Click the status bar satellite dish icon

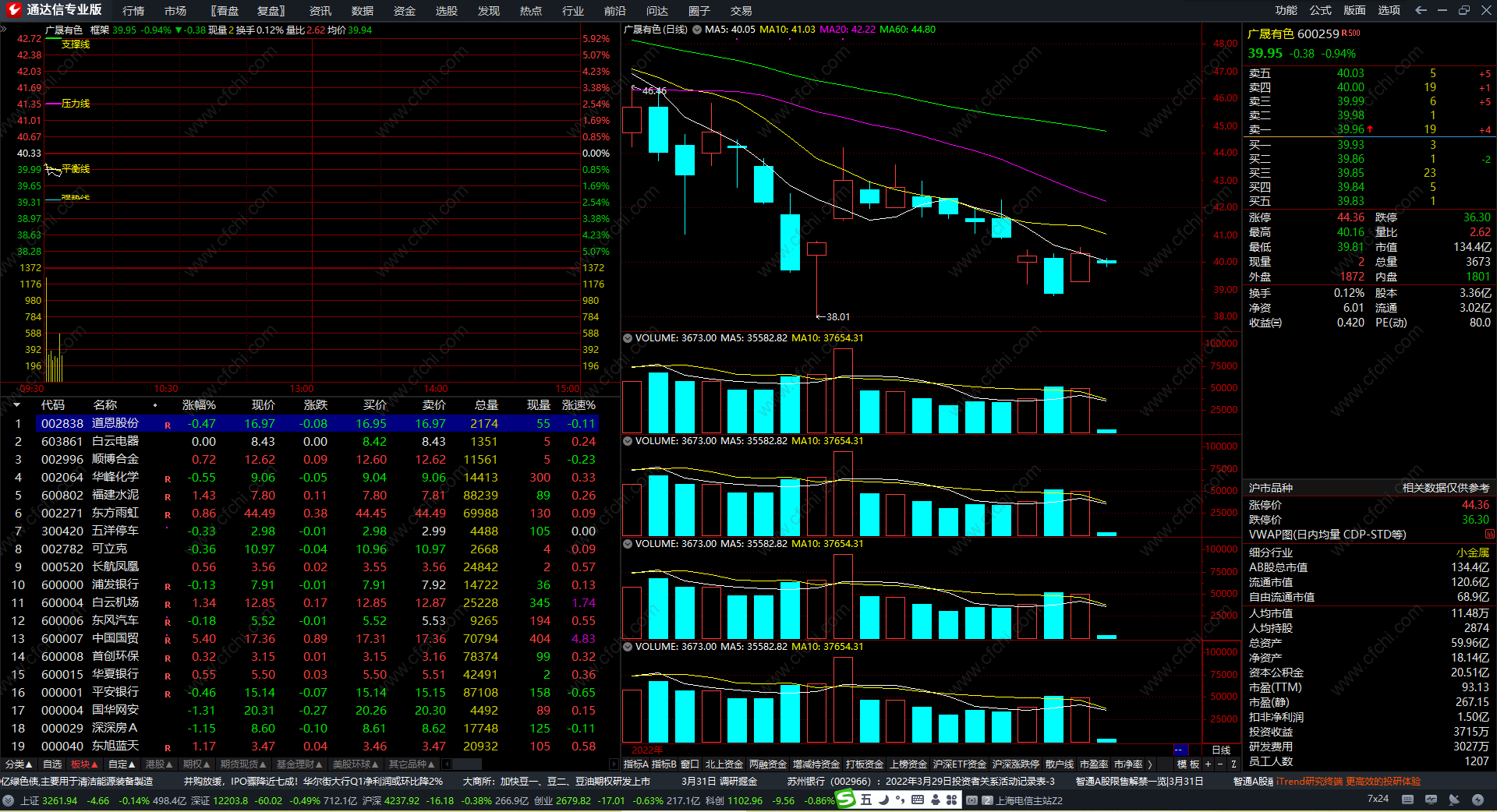click(x=1454, y=800)
